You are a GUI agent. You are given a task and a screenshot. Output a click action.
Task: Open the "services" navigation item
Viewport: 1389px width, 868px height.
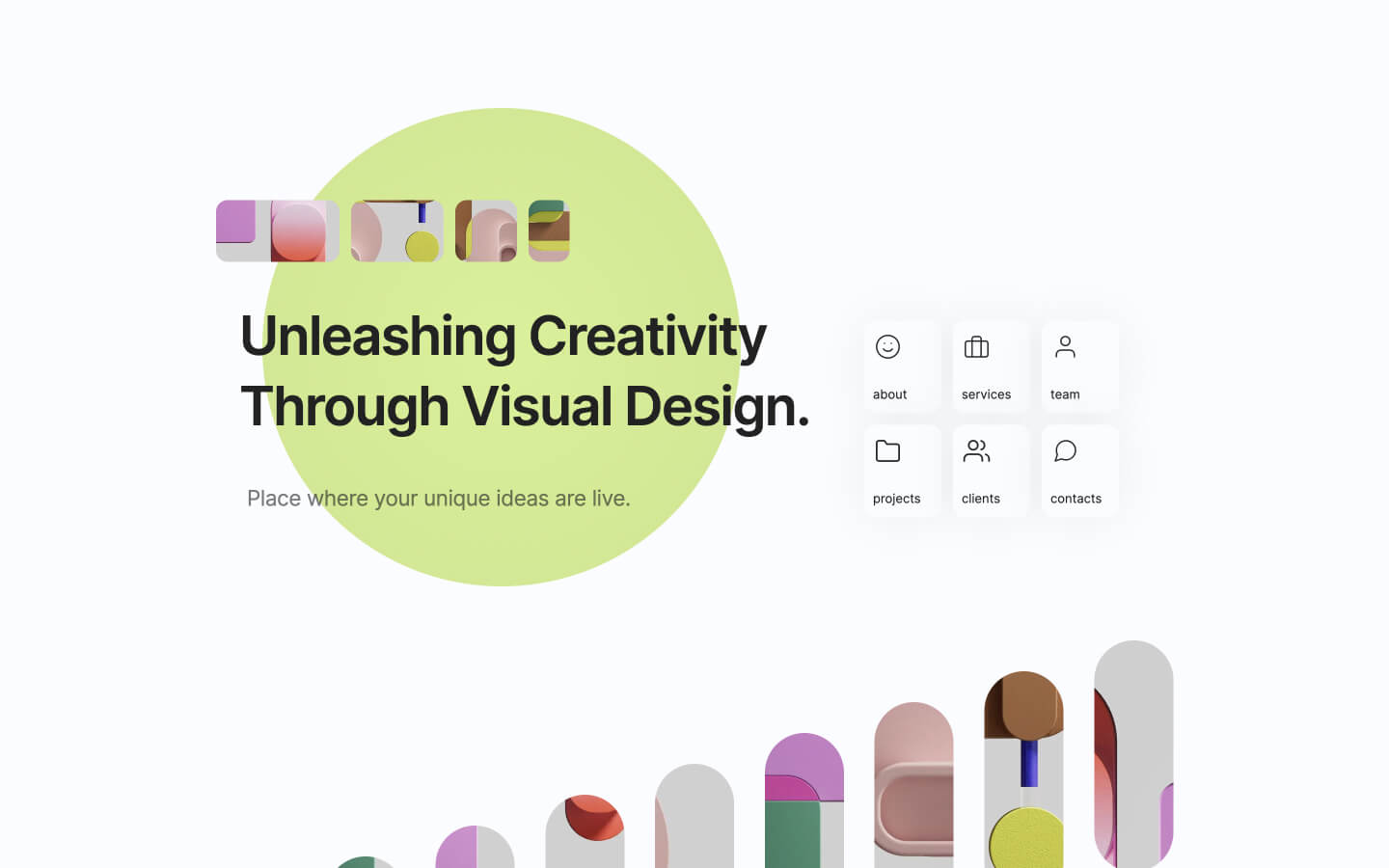(986, 393)
